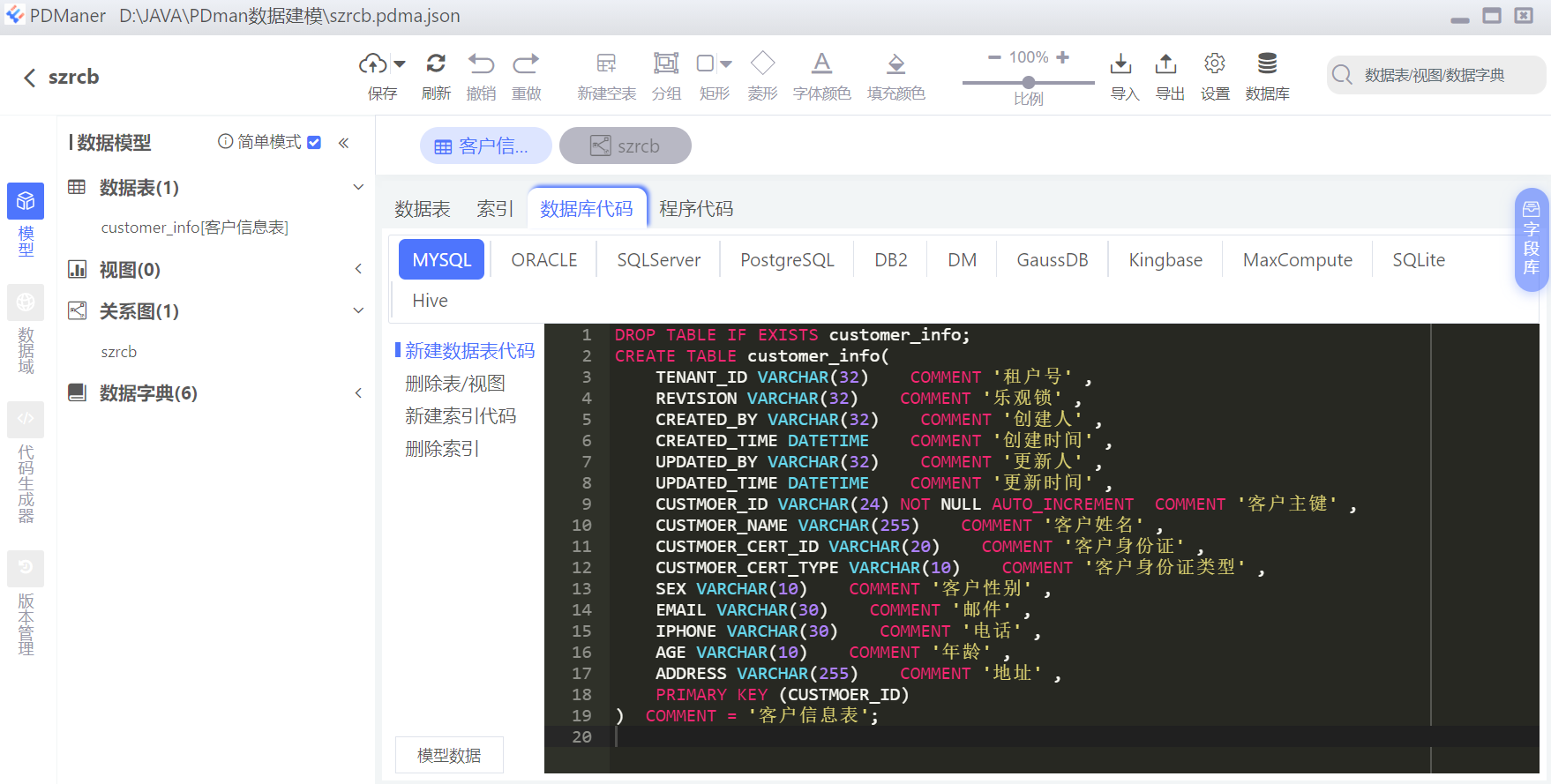Open the Save dropdown arrow

click(x=400, y=63)
